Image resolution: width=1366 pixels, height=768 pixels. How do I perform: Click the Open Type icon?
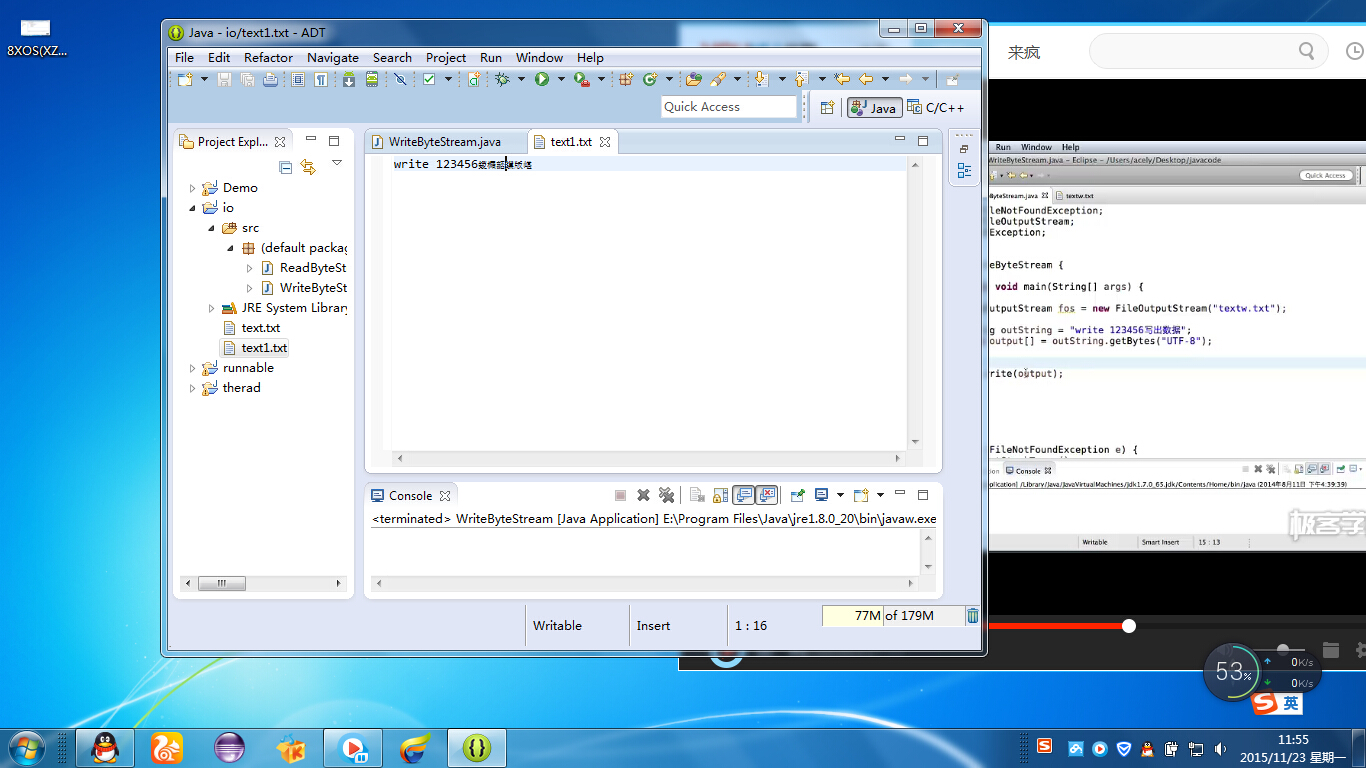pos(694,79)
